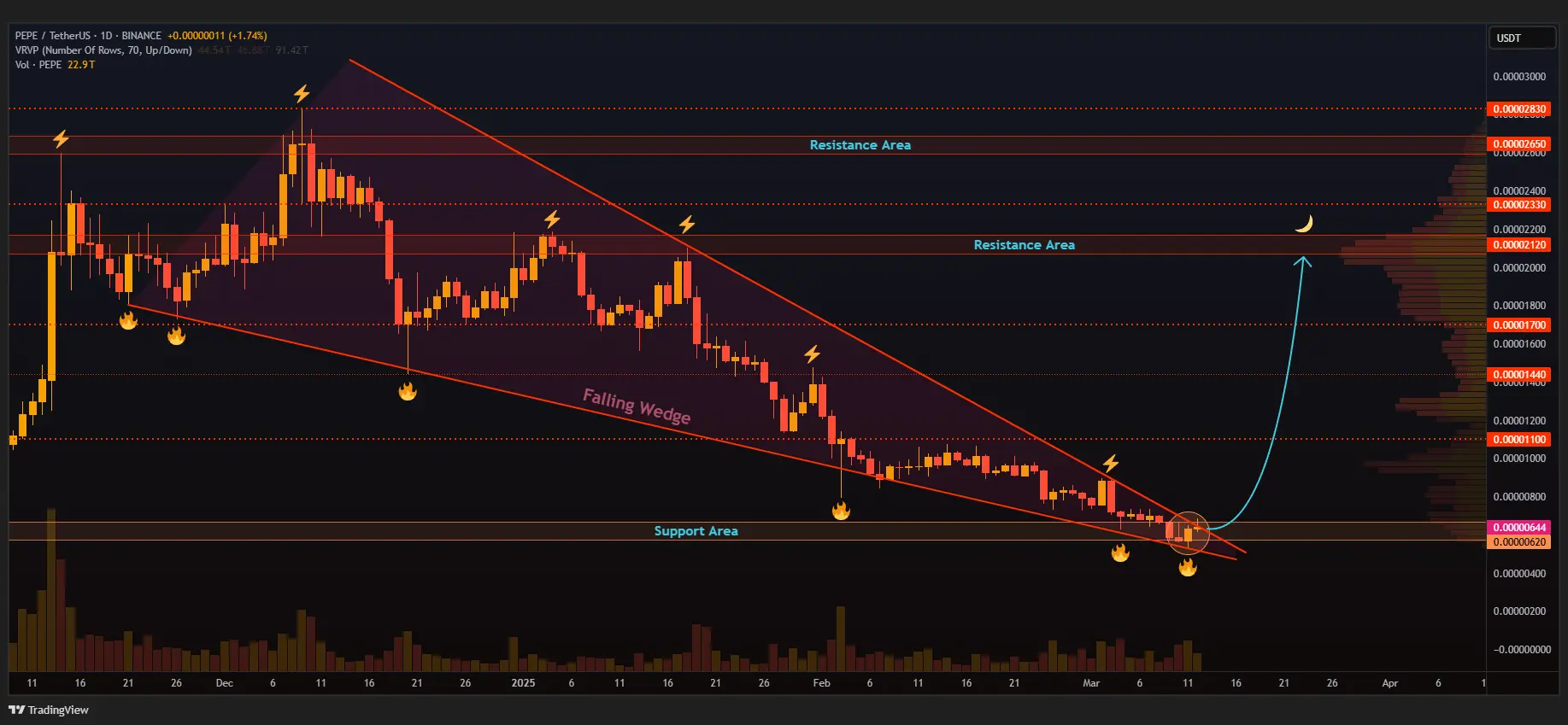Click the Resistance Area label near 0.00002650
The height and width of the screenshot is (725, 1568).
point(860,145)
